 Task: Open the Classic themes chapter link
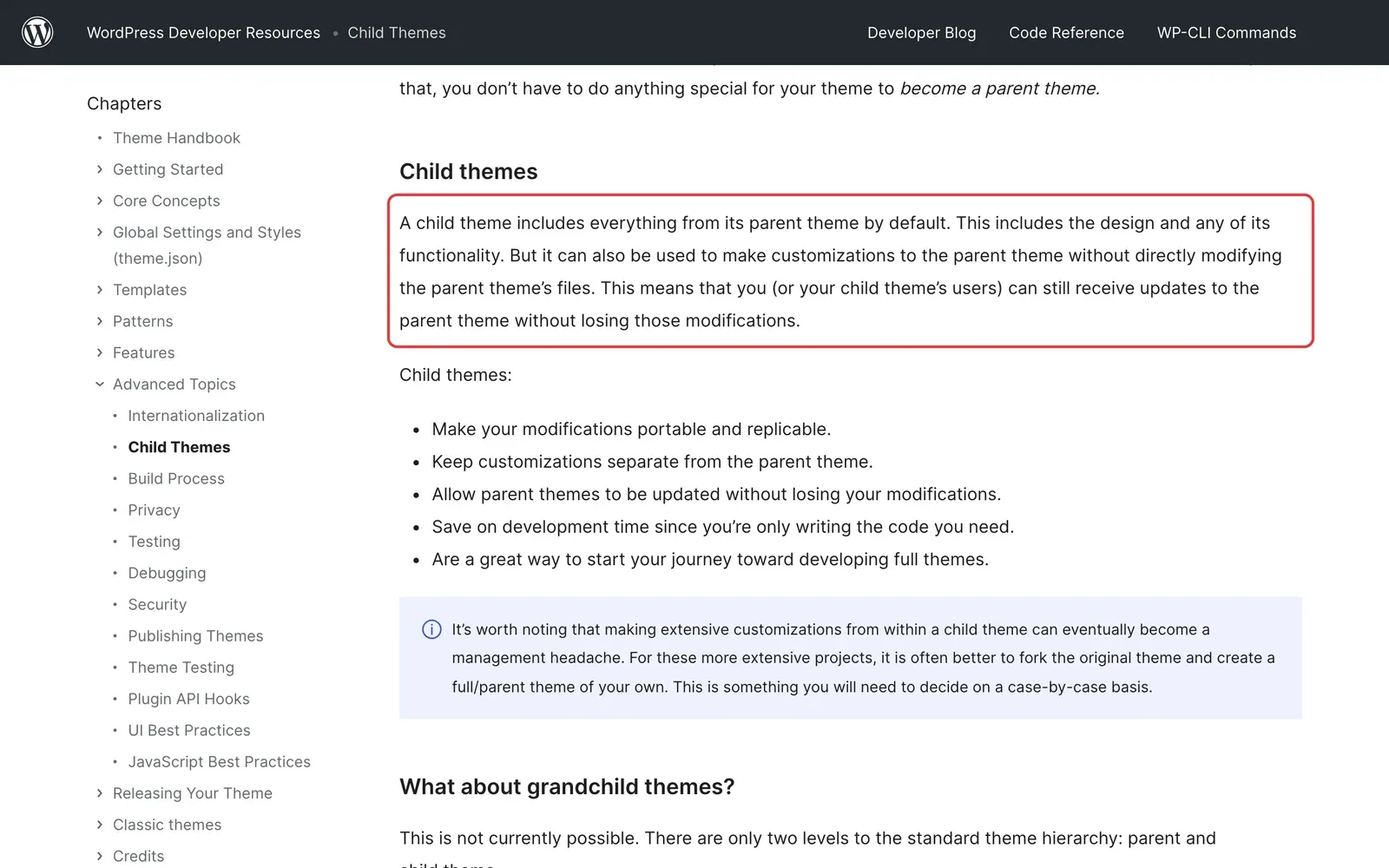167,825
